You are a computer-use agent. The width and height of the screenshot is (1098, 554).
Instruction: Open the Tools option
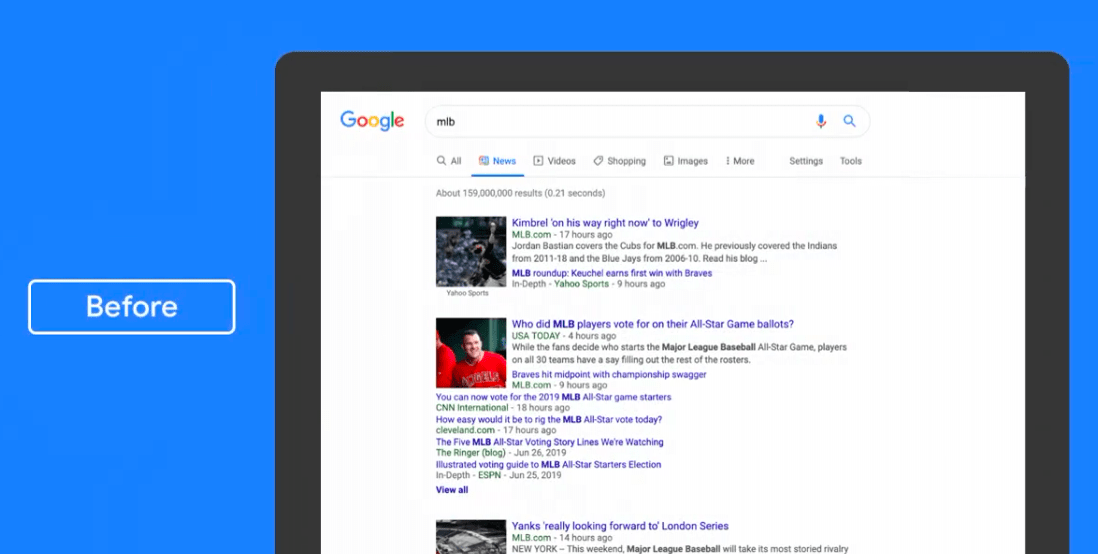[x=851, y=161]
